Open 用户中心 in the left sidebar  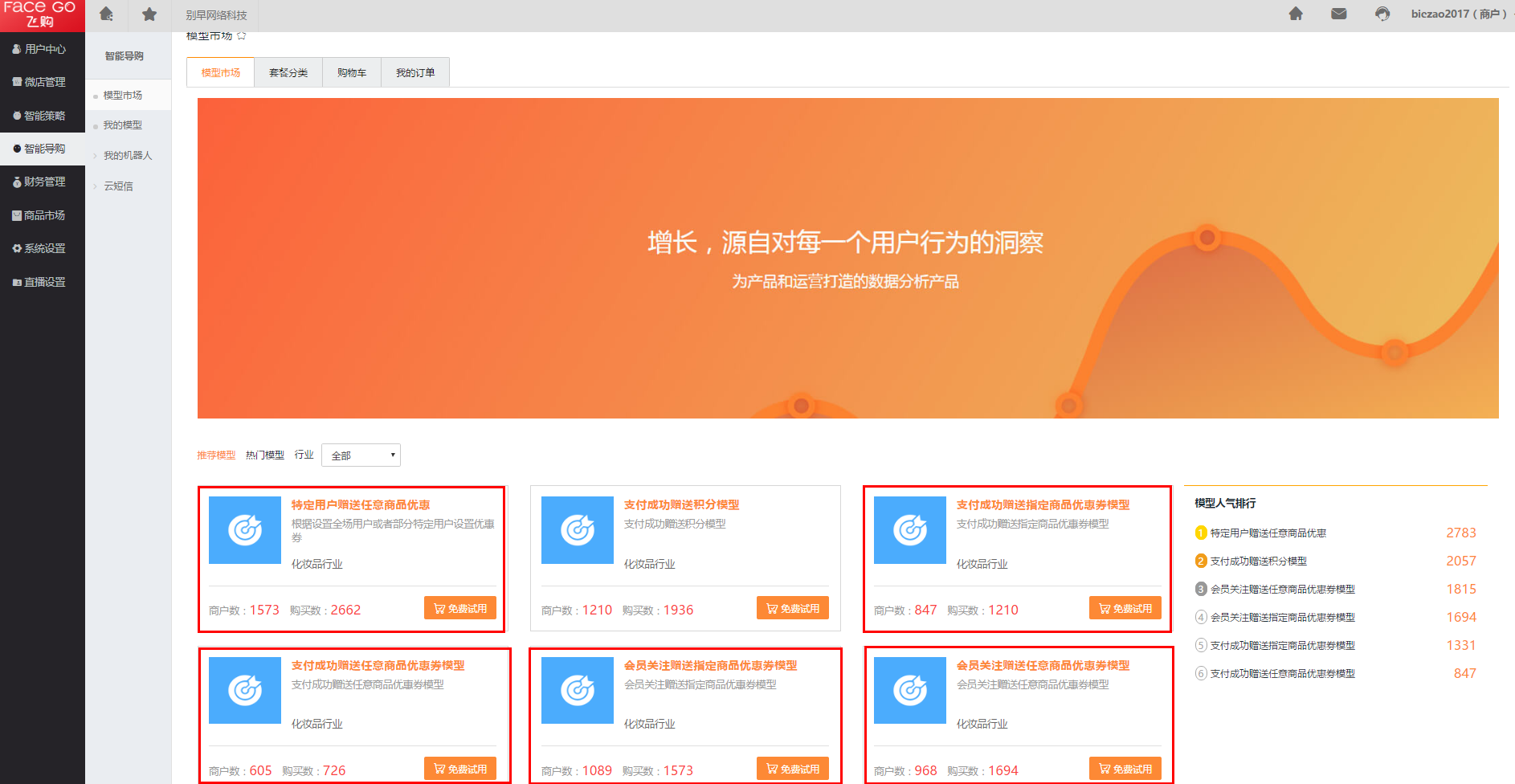click(x=44, y=49)
